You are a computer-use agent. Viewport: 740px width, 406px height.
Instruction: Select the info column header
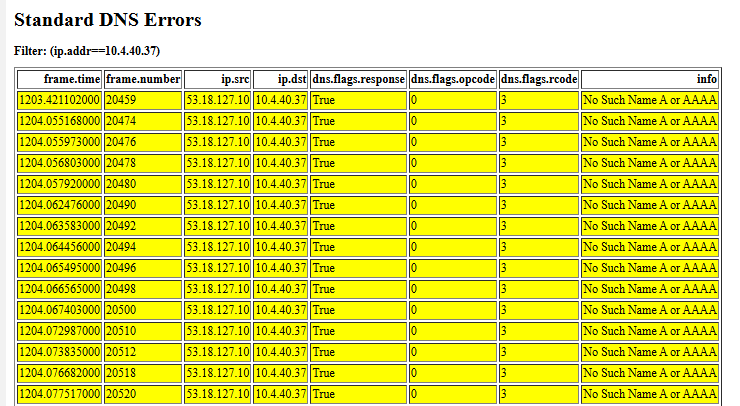[x=649, y=78]
